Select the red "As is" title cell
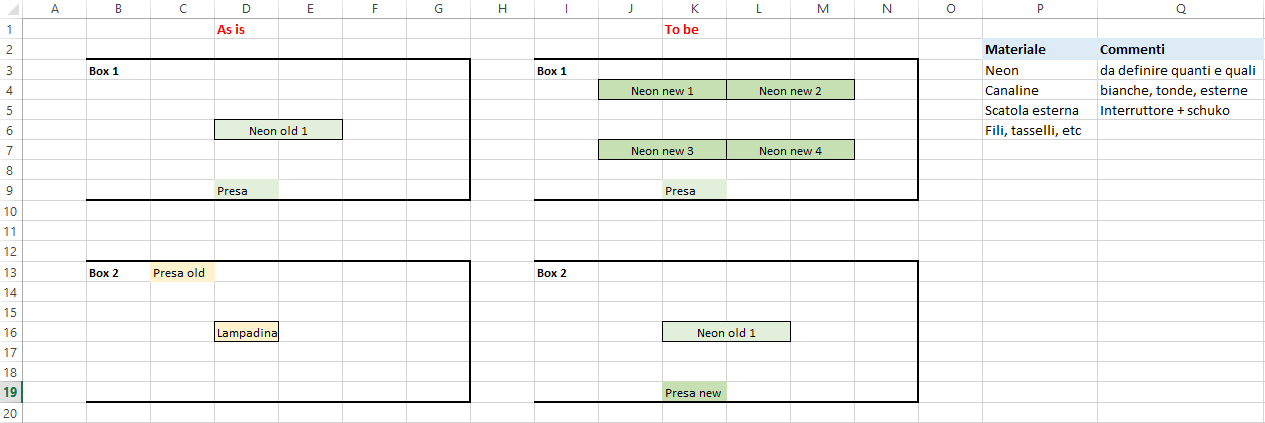 click(246, 30)
